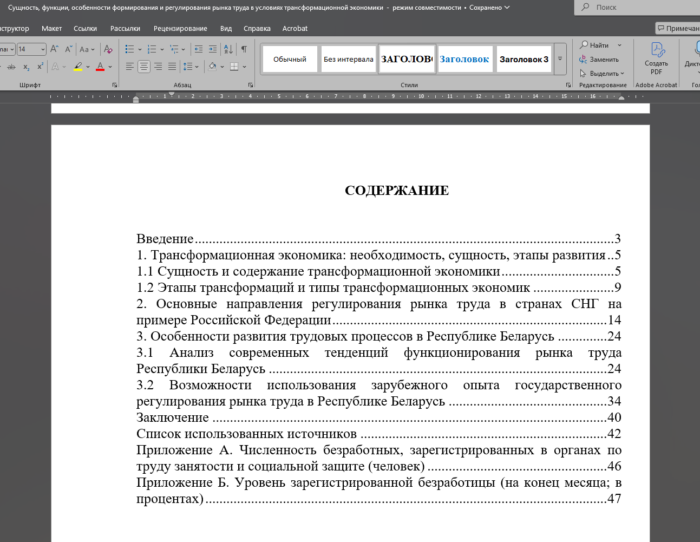
Task: Click Создать PDF button
Action: (x=656, y=58)
